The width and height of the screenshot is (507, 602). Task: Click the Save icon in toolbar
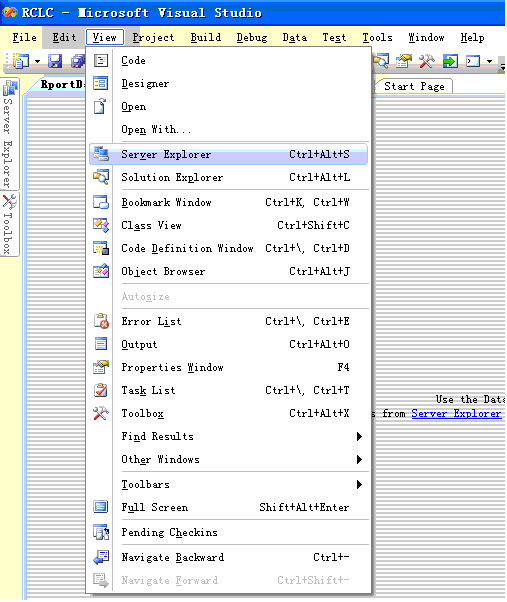click(55, 61)
